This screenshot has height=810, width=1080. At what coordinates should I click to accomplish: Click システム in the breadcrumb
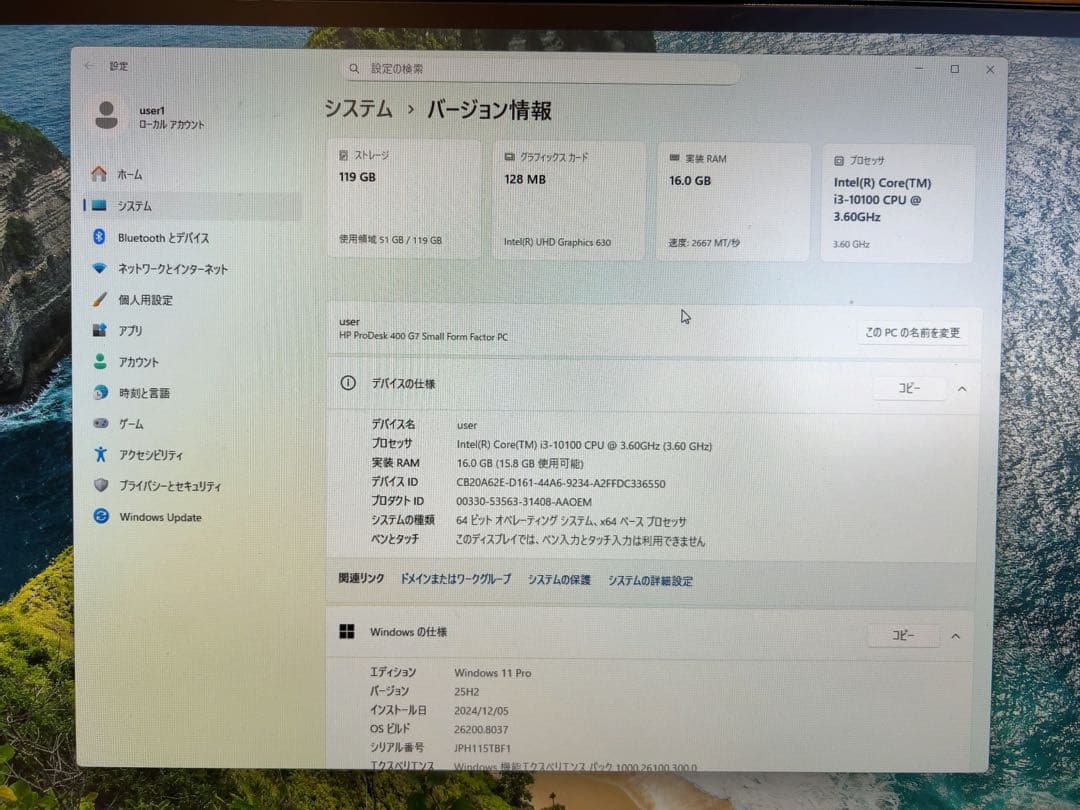point(358,109)
